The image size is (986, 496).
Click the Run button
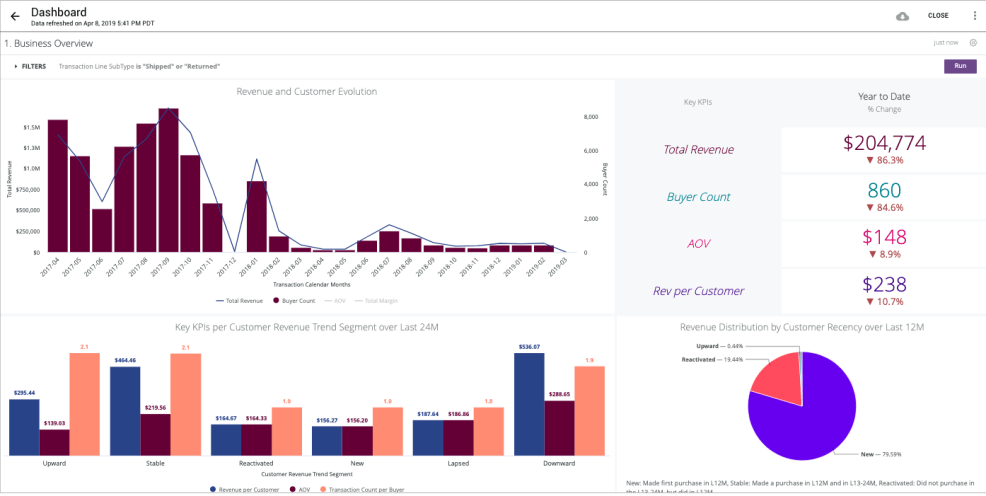point(959,66)
